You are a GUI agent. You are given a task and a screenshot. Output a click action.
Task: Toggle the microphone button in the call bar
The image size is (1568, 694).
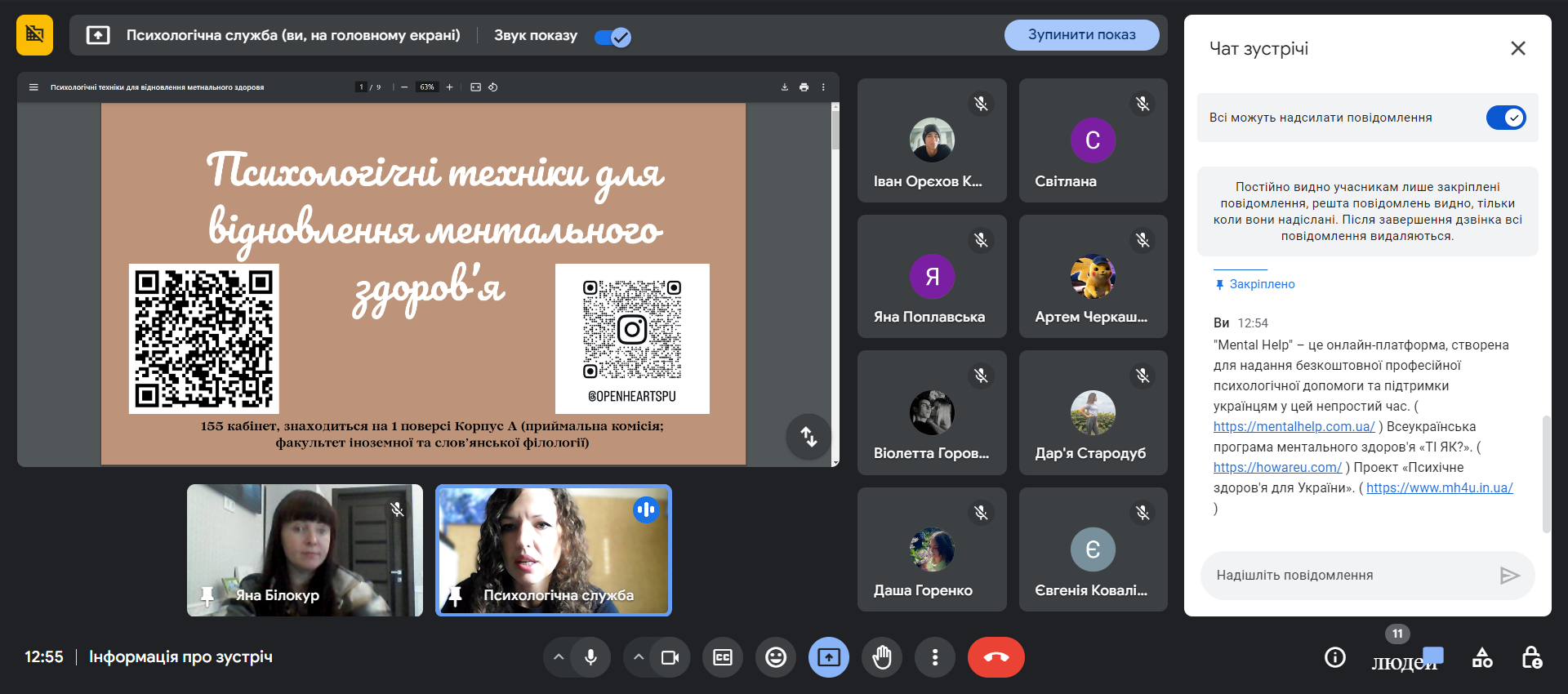(x=590, y=657)
